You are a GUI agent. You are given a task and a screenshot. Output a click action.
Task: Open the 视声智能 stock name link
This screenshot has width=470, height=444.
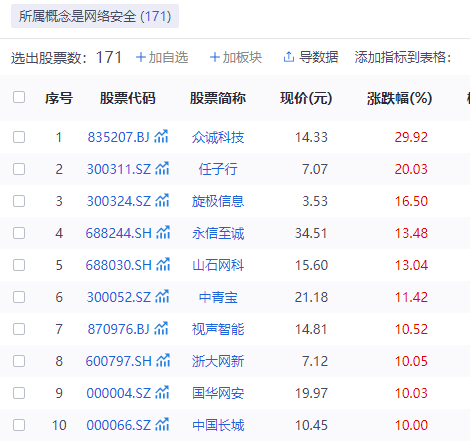click(218, 329)
